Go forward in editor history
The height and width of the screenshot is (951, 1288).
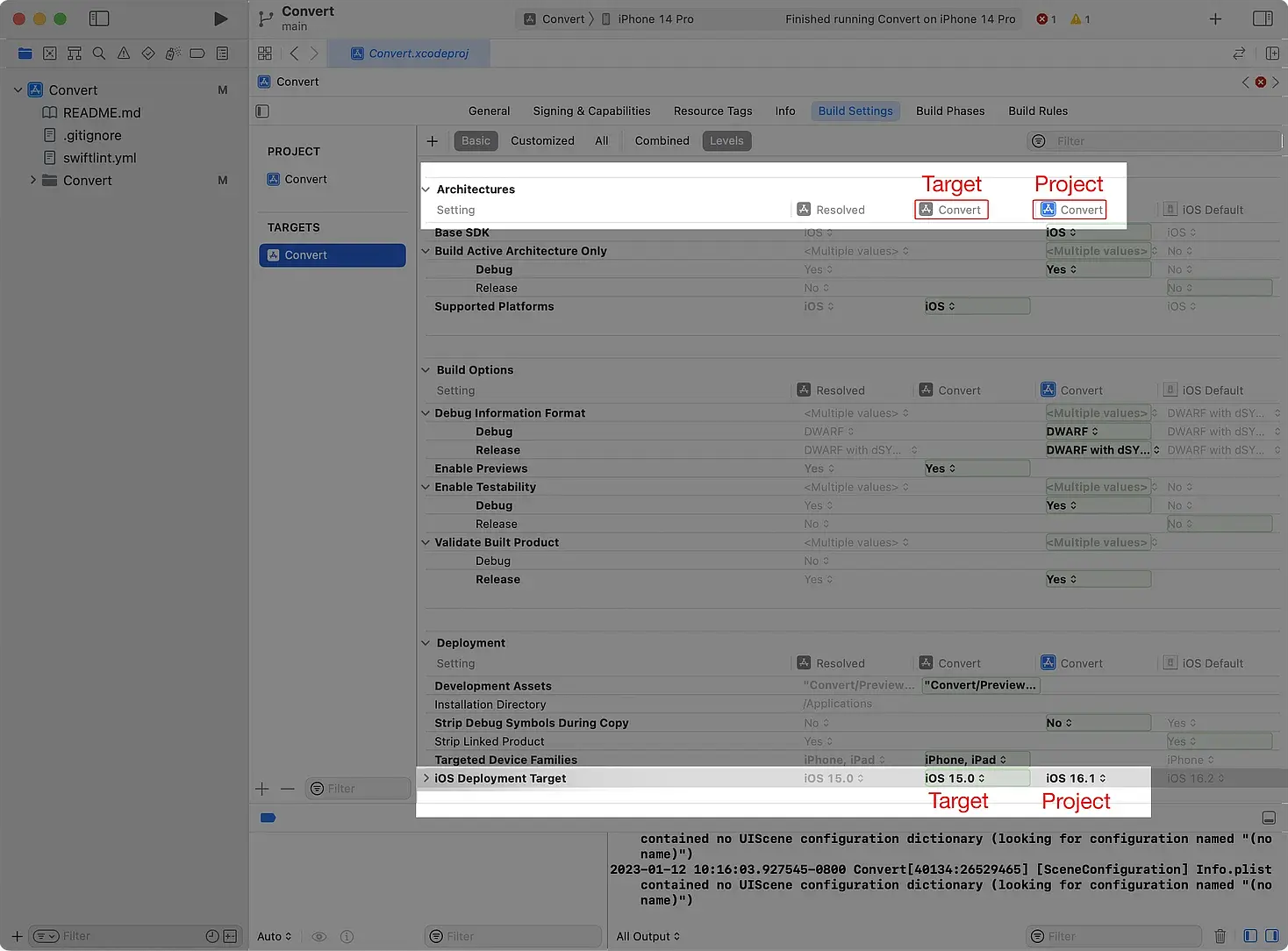(314, 54)
